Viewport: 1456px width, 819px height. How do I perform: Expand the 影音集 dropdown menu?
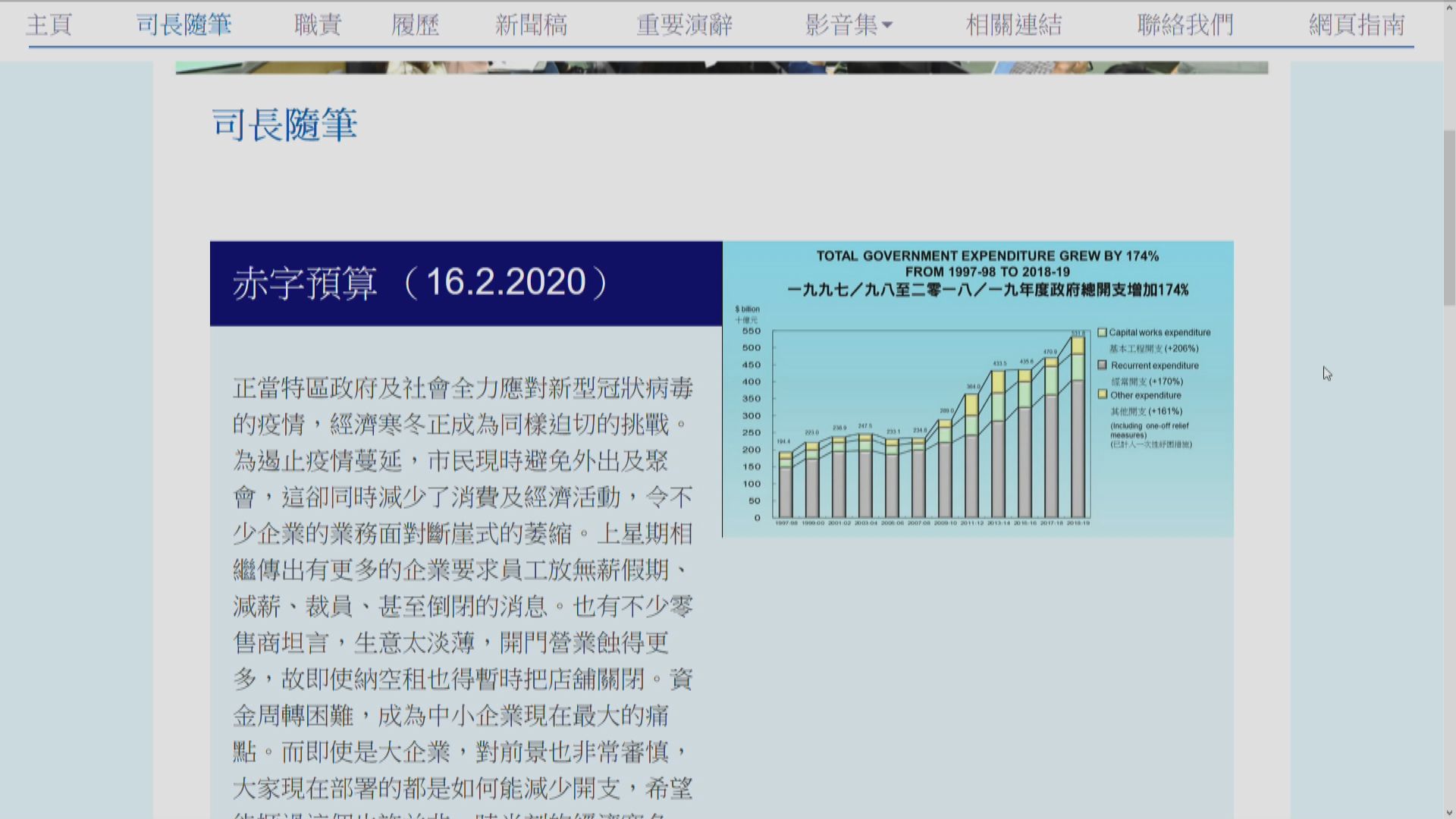click(x=847, y=25)
